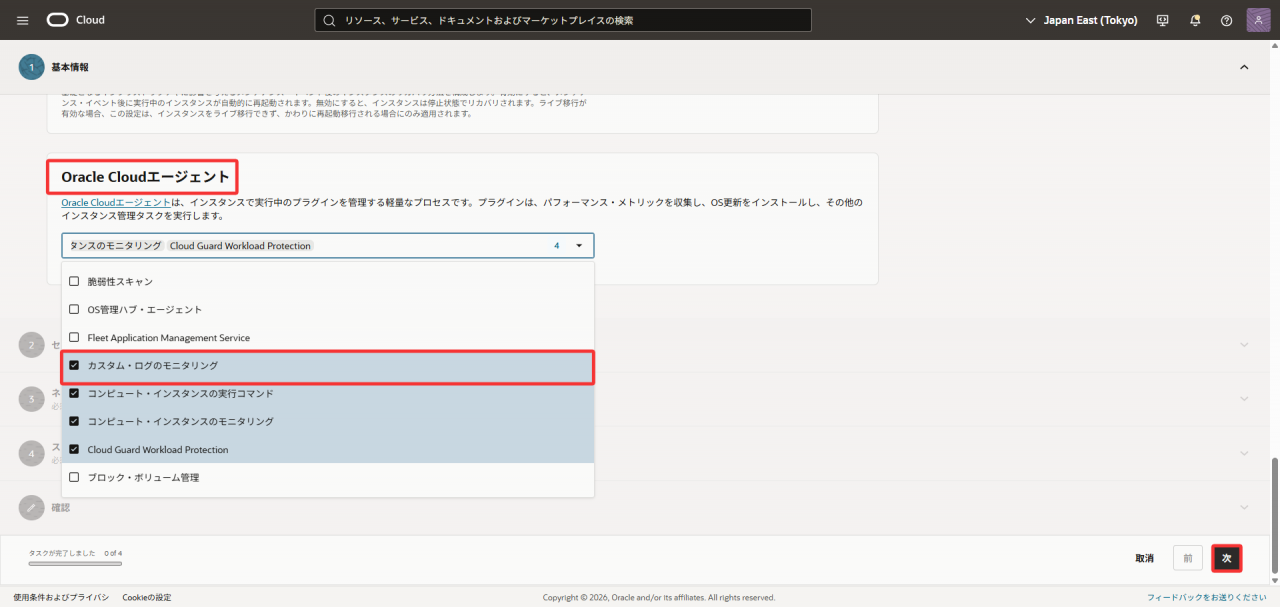Expand step 3 section chevron

1244,399
